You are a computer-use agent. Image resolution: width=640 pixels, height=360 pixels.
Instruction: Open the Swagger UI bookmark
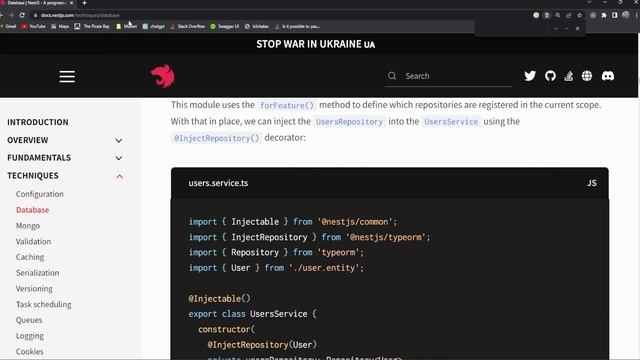tap(224, 26)
